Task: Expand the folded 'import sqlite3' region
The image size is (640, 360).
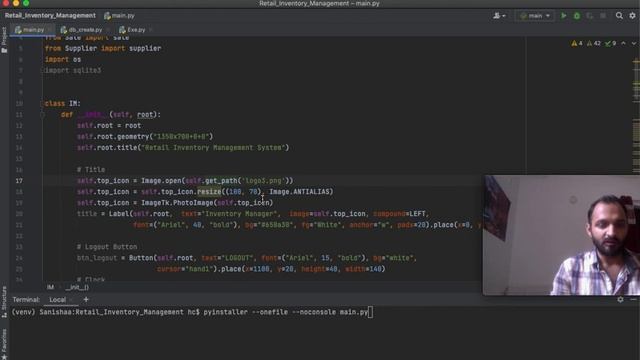Action: [42, 71]
